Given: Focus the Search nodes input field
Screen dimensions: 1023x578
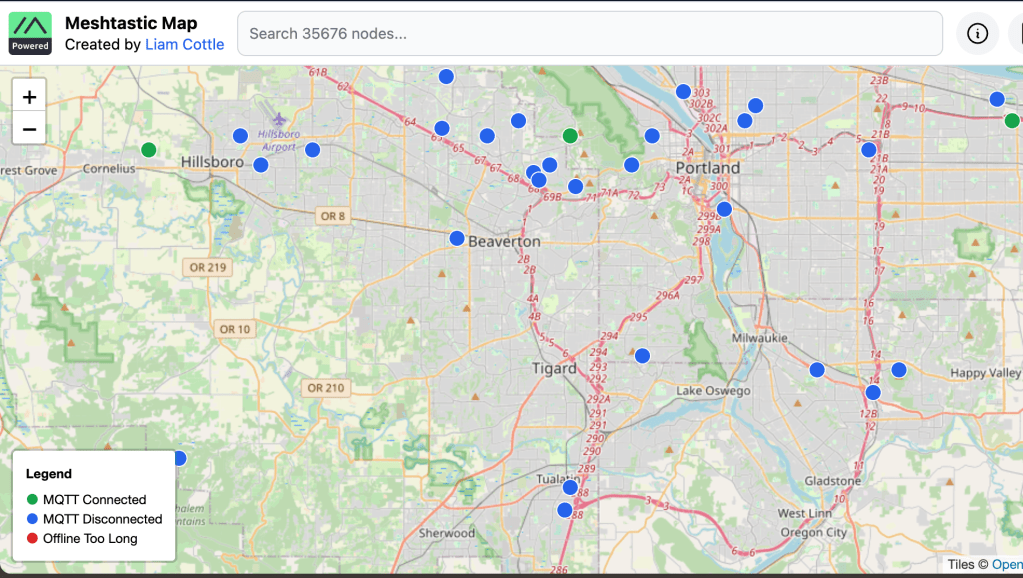Looking at the screenshot, I should (589, 34).
